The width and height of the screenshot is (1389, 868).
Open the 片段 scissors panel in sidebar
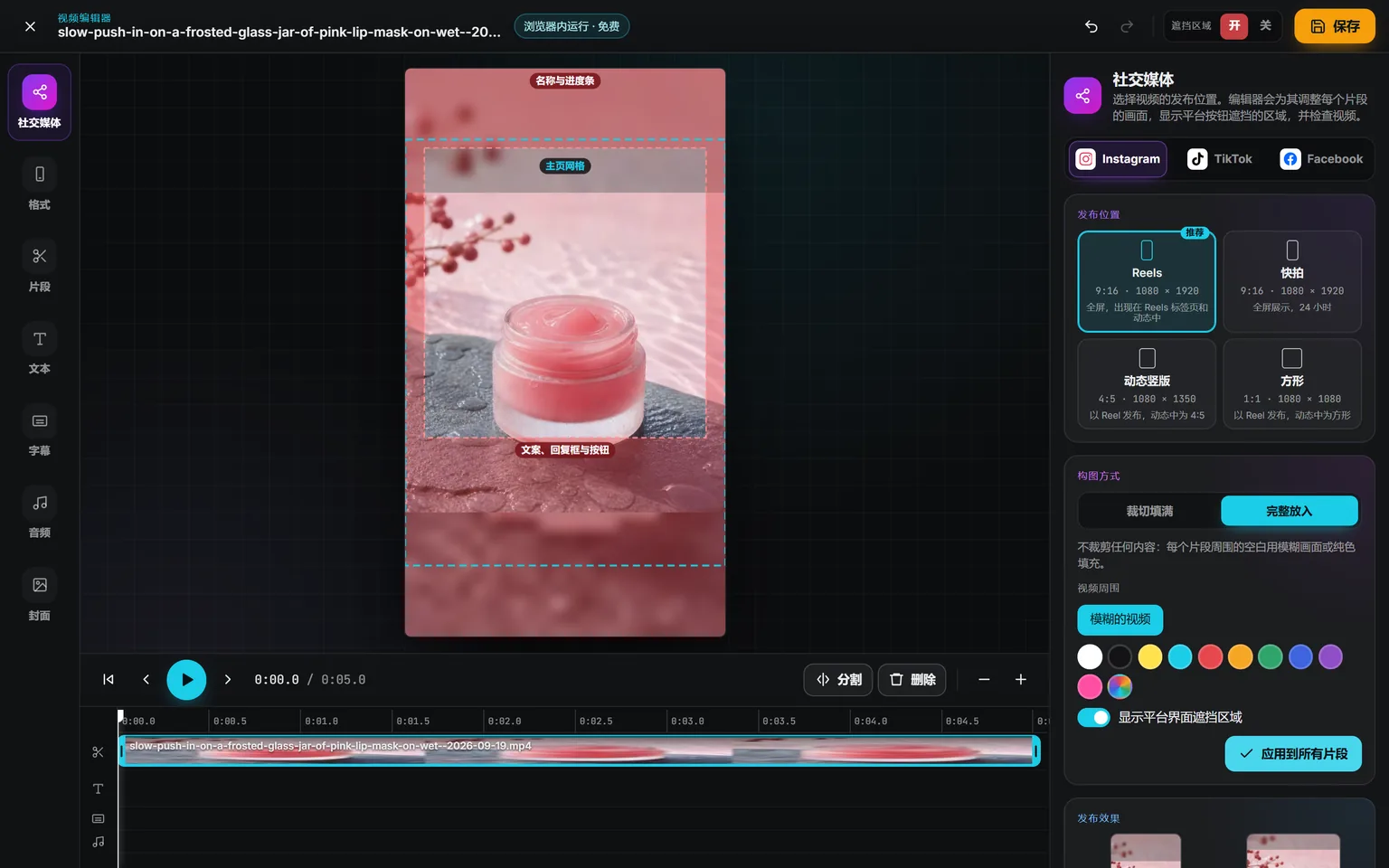(x=40, y=268)
